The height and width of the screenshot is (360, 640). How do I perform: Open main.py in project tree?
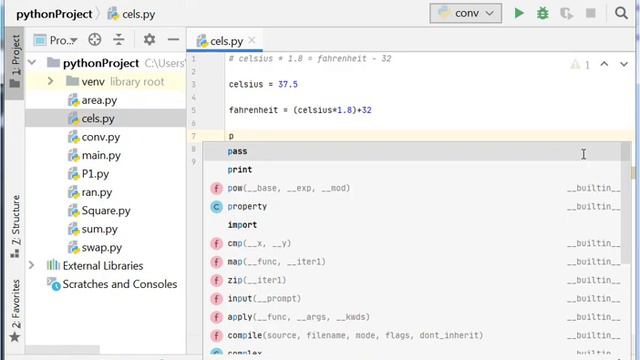(101, 156)
